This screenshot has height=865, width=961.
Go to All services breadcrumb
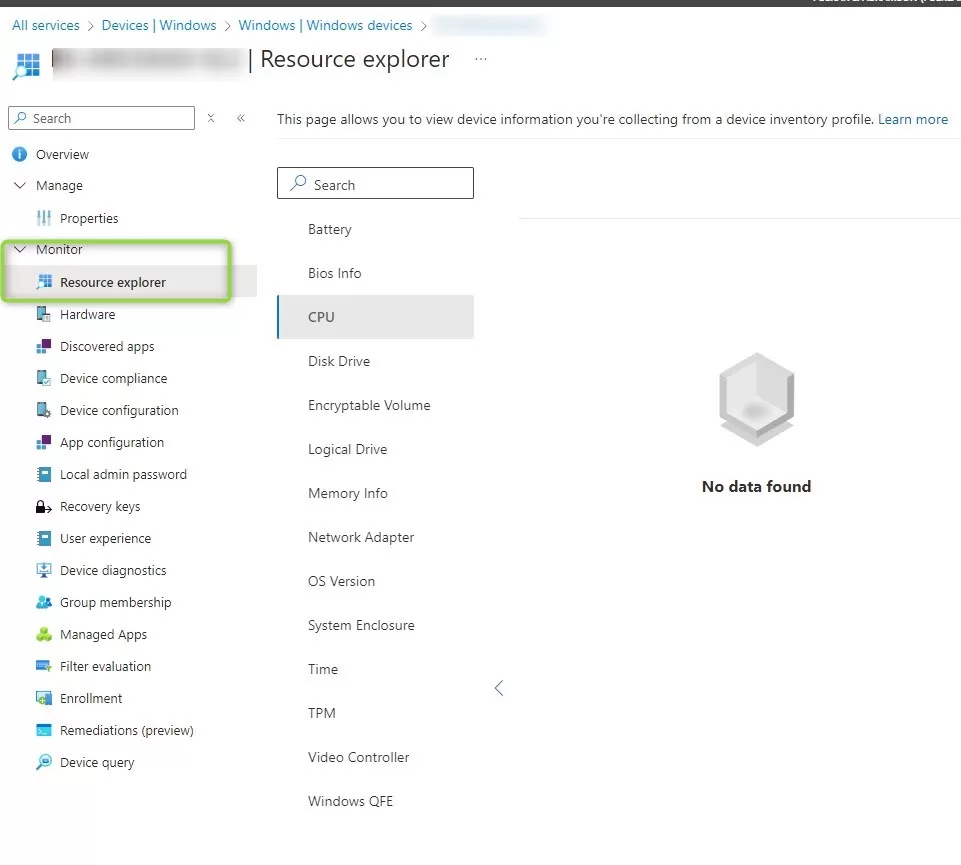click(46, 25)
